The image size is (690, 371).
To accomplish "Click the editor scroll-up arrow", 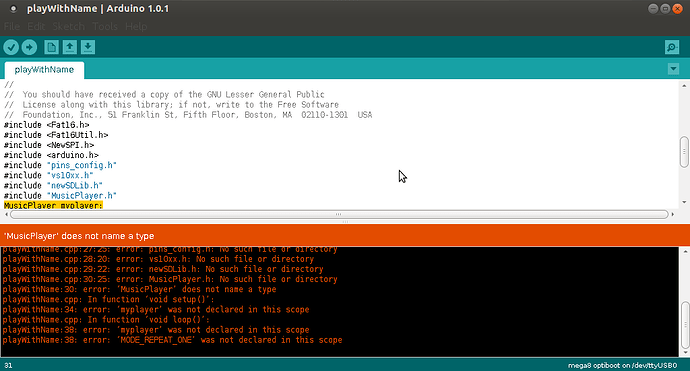I will 684,85.
